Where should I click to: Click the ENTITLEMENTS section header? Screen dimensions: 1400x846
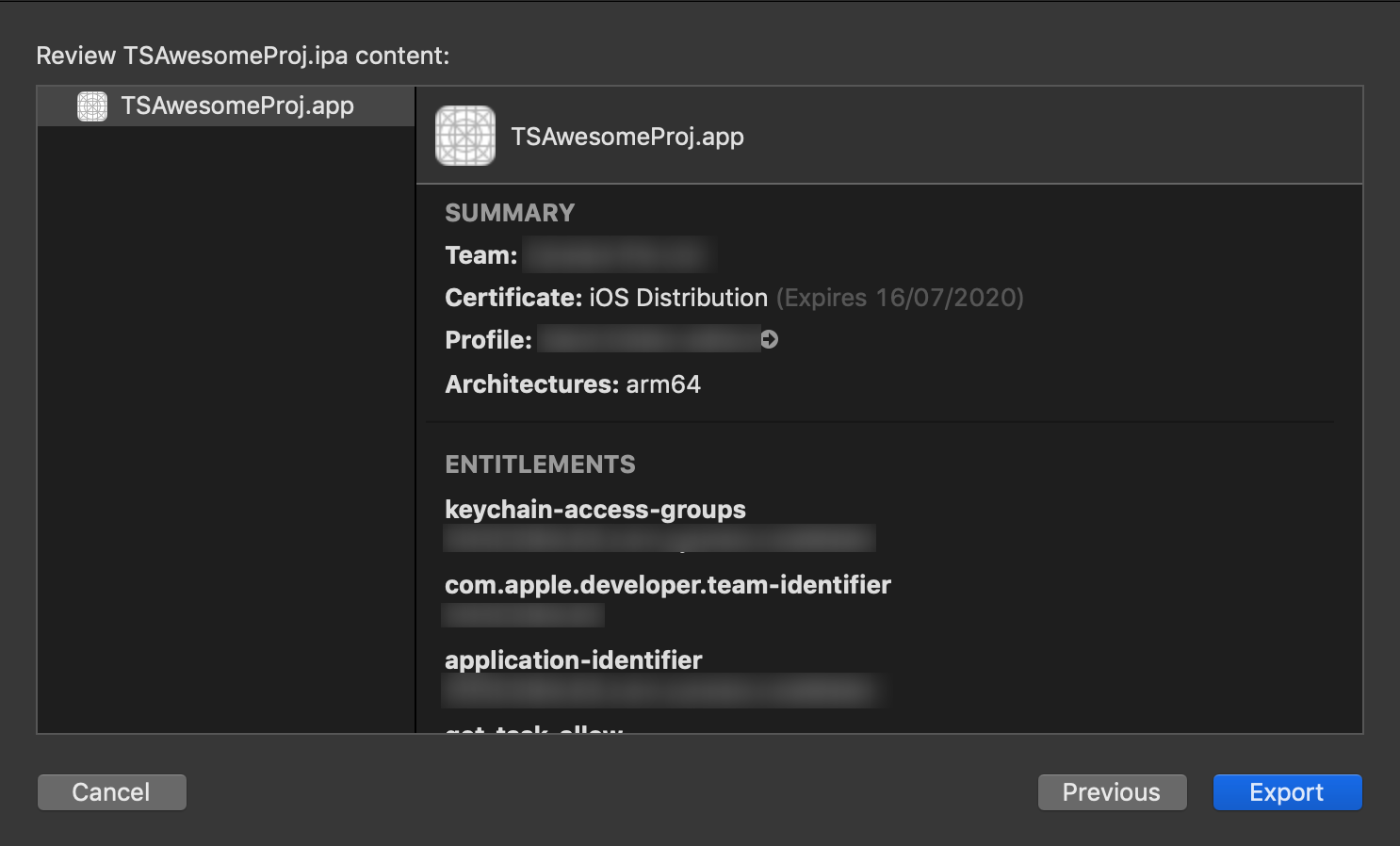pyautogui.click(x=540, y=464)
